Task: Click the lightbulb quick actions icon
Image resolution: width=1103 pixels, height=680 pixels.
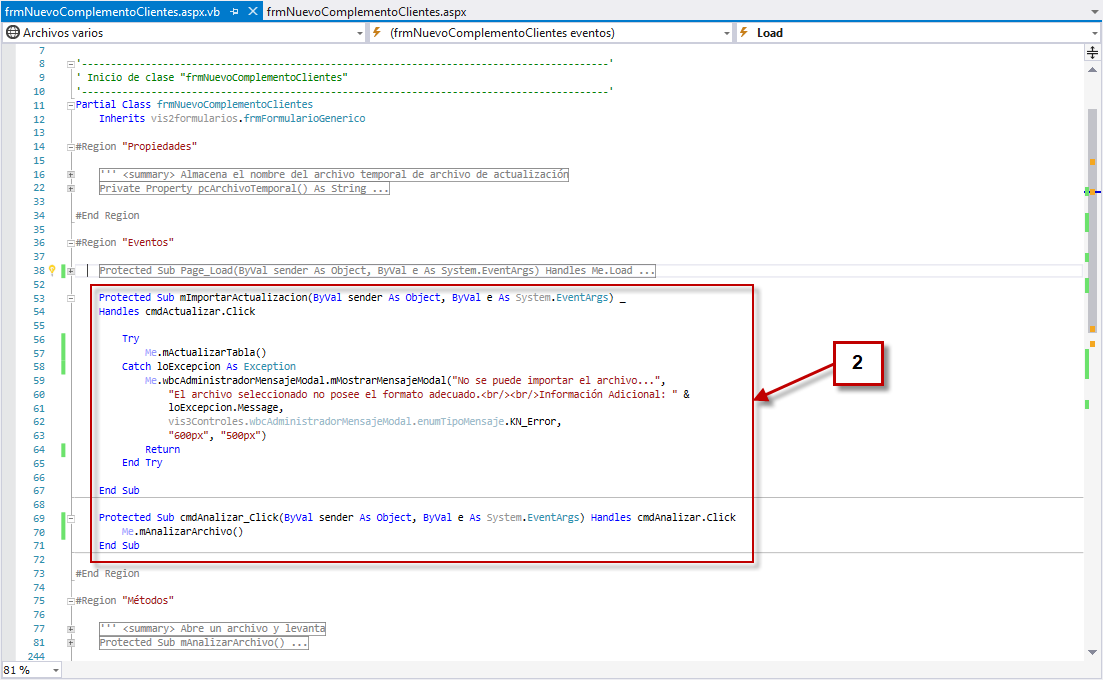Action: click(x=52, y=270)
